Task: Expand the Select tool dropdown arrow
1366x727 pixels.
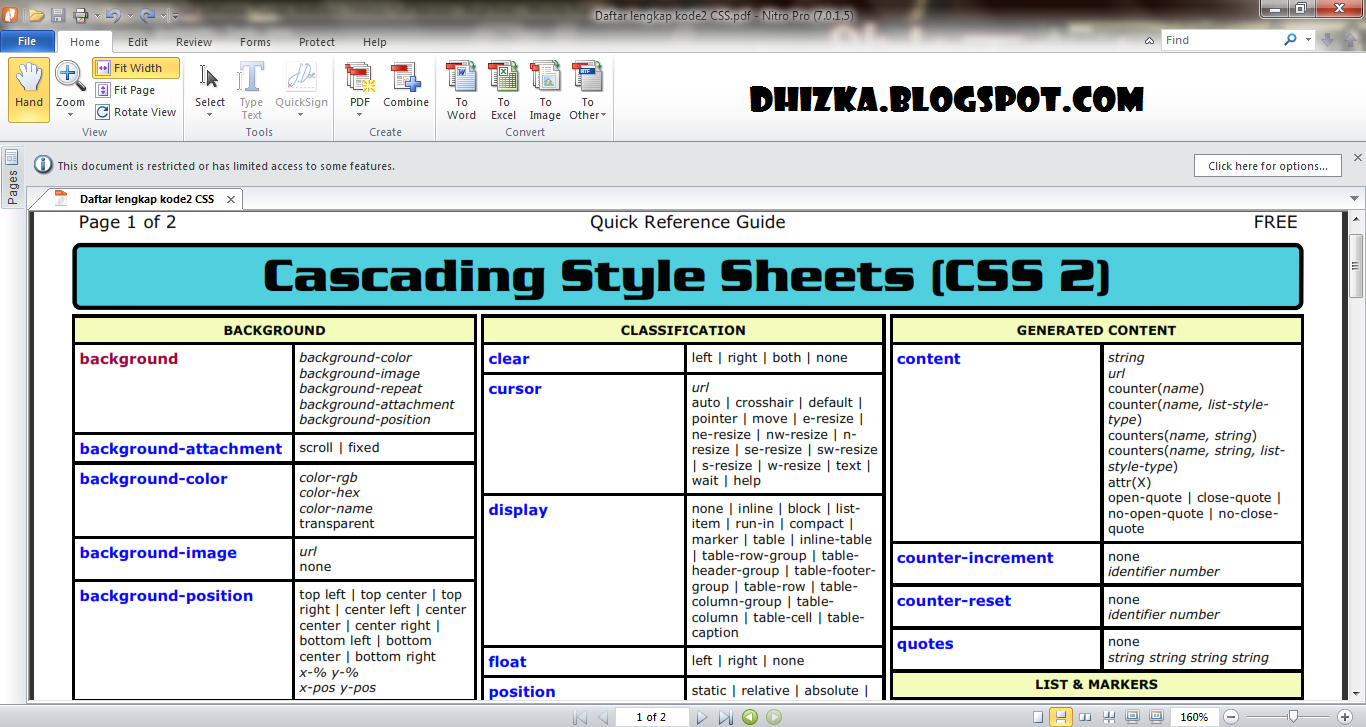Action: click(210, 115)
